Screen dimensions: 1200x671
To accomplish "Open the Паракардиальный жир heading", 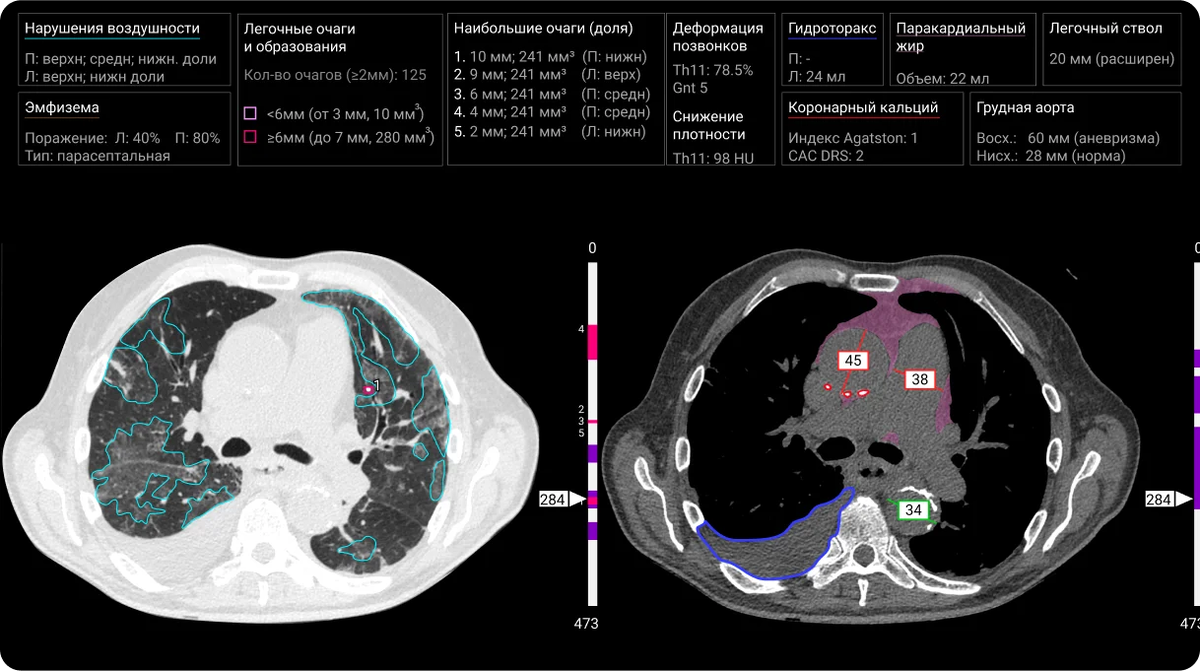I will click(961, 37).
